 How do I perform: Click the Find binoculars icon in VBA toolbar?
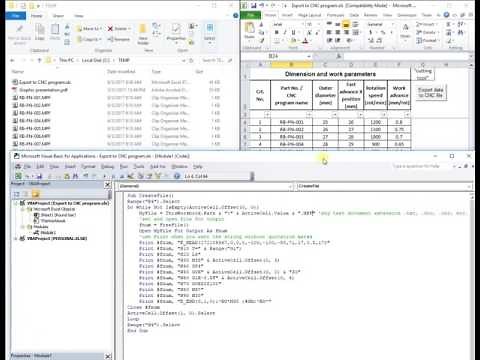[x=76, y=176]
